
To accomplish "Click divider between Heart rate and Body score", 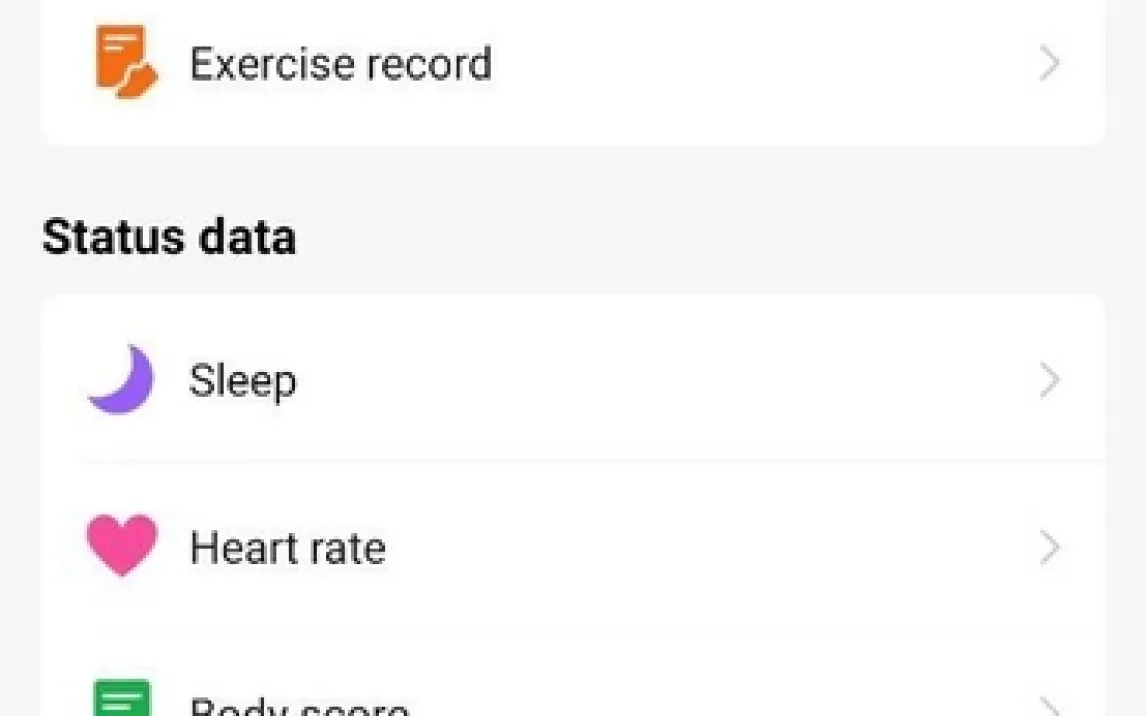I will (590, 630).
